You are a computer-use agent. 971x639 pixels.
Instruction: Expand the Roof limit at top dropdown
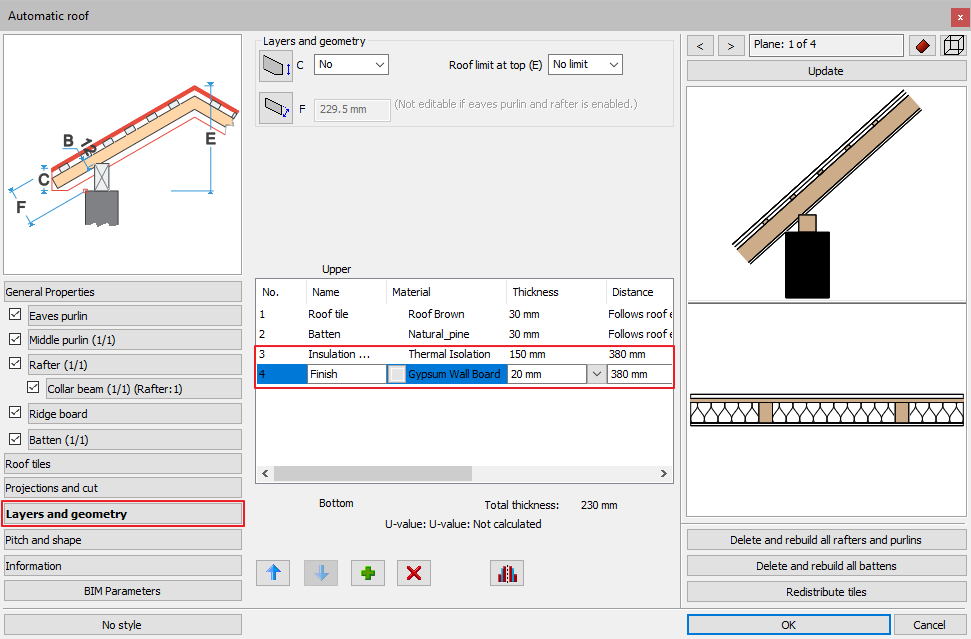585,65
